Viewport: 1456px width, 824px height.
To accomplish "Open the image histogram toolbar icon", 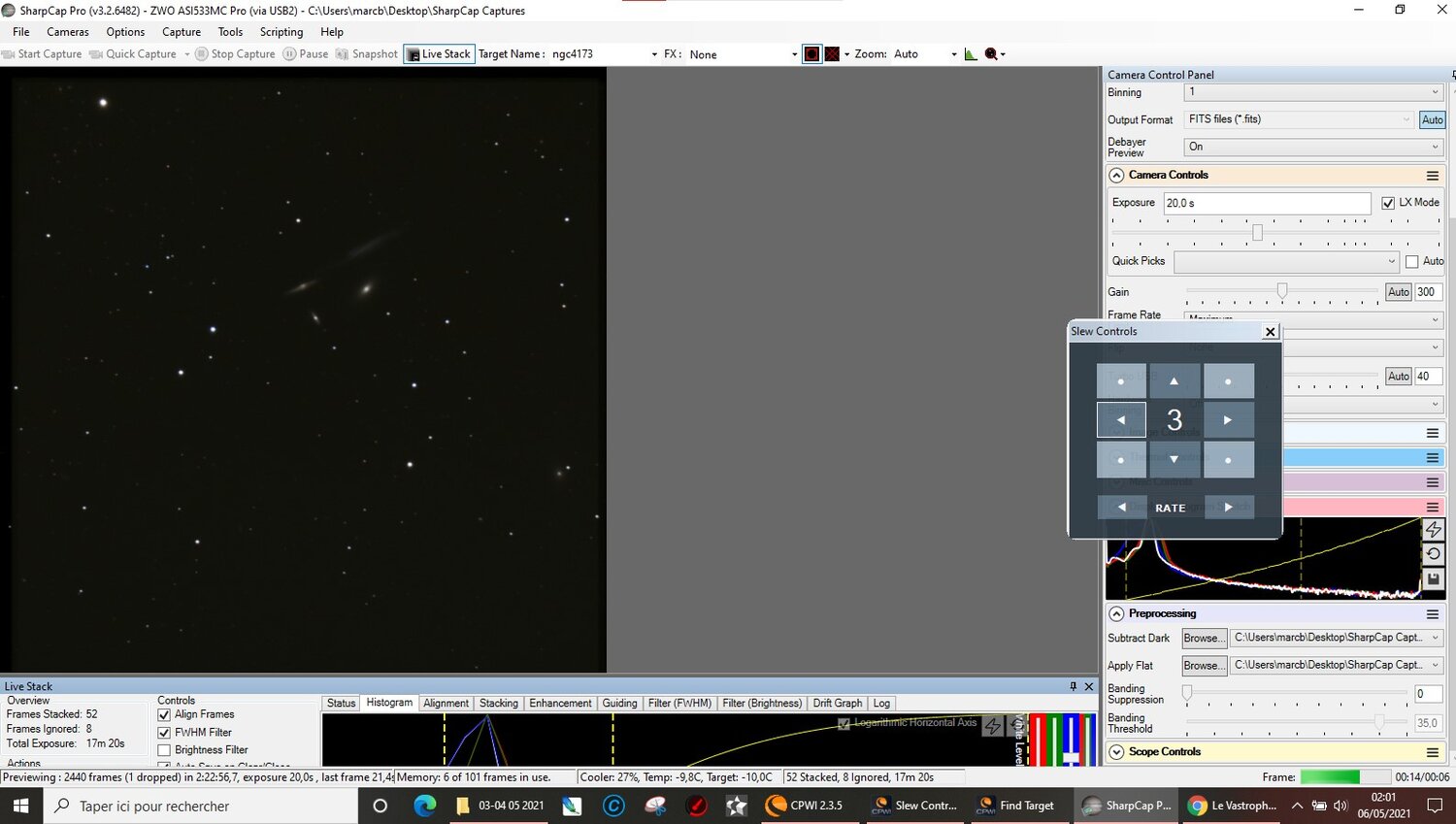I will [x=971, y=54].
